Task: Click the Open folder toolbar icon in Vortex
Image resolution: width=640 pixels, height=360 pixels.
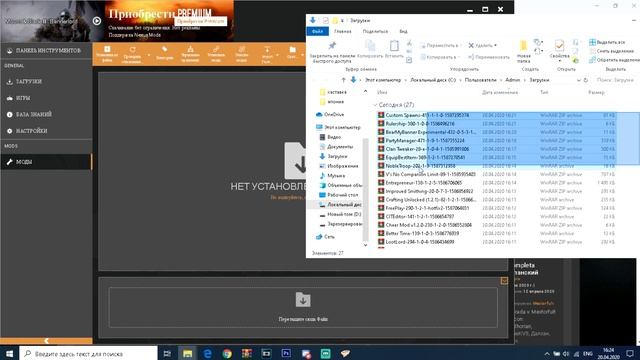Action: (292, 53)
